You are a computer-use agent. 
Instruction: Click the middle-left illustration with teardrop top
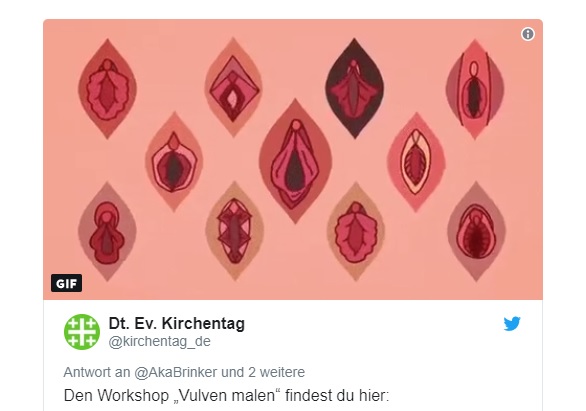174,161
